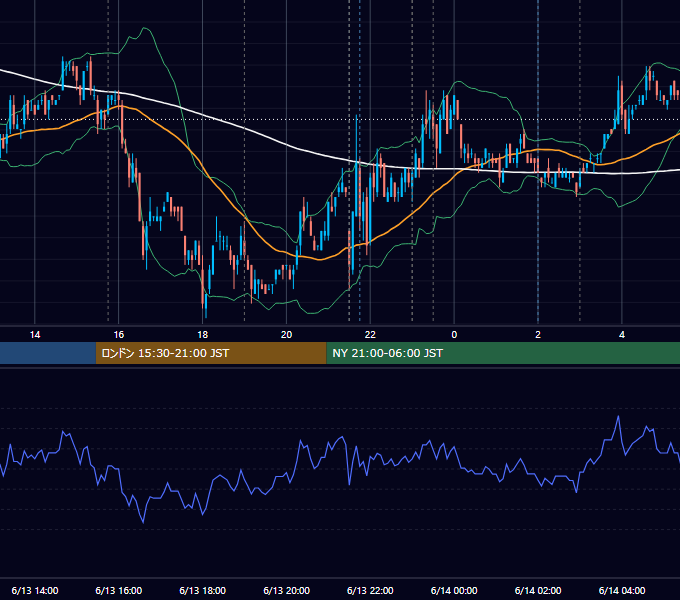
Task: Click the 6/13 20:00 date label
Action: [286, 590]
